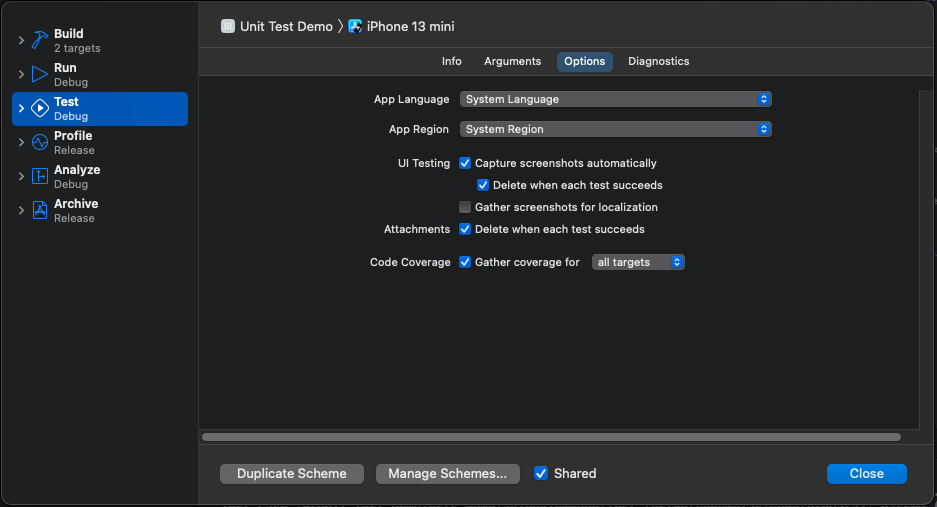937x507 pixels.
Task: Open the all targets coverage dropdown
Action: coord(638,262)
